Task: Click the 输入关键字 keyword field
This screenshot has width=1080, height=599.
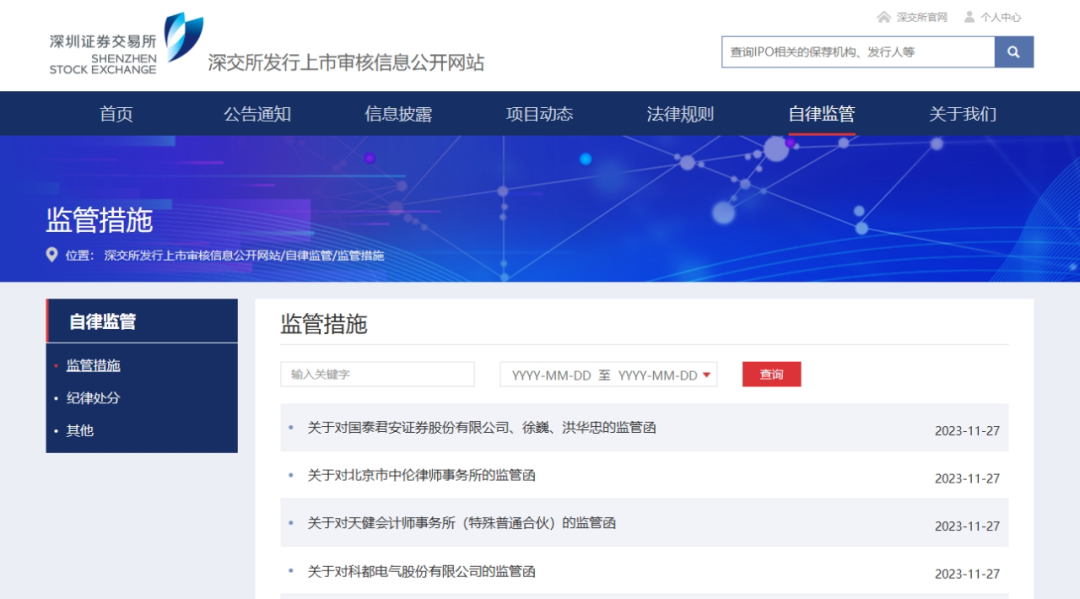Action: pyautogui.click(x=377, y=375)
